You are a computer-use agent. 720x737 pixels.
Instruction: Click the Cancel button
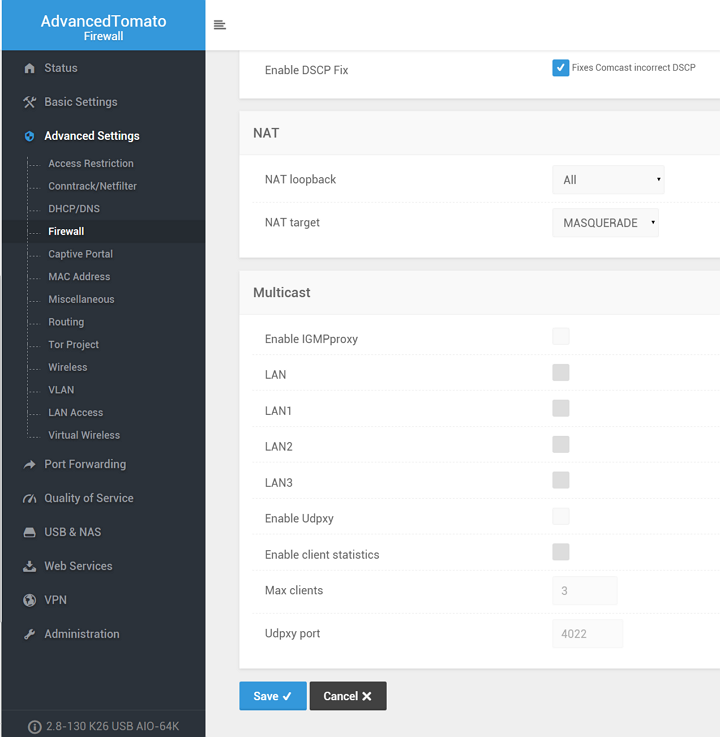click(x=348, y=696)
